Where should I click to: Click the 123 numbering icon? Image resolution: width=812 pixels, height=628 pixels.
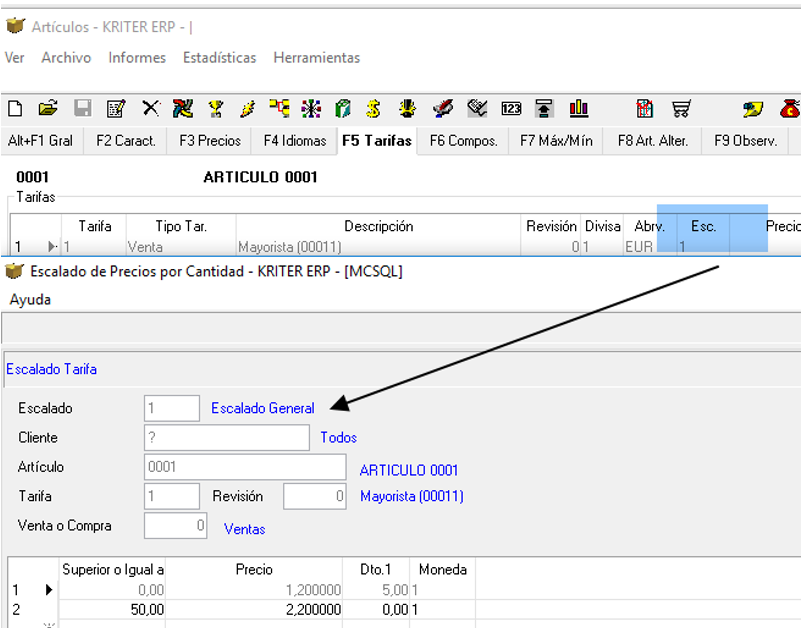click(x=511, y=109)
